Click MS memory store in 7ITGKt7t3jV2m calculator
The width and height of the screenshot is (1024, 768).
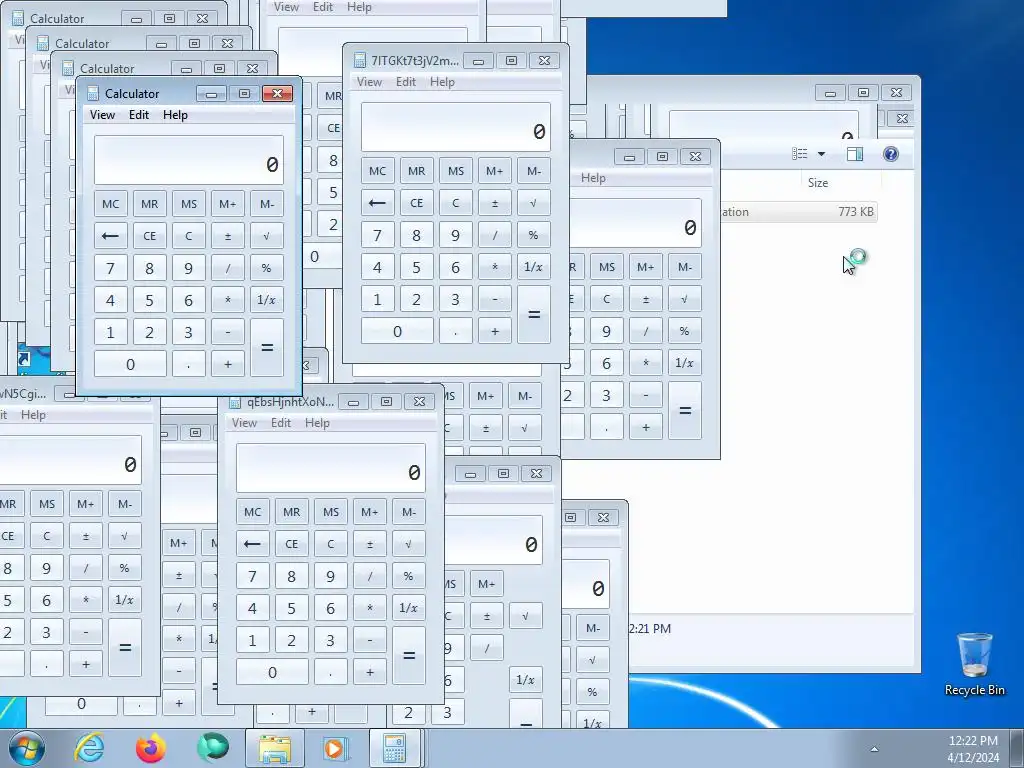(456, 170)
